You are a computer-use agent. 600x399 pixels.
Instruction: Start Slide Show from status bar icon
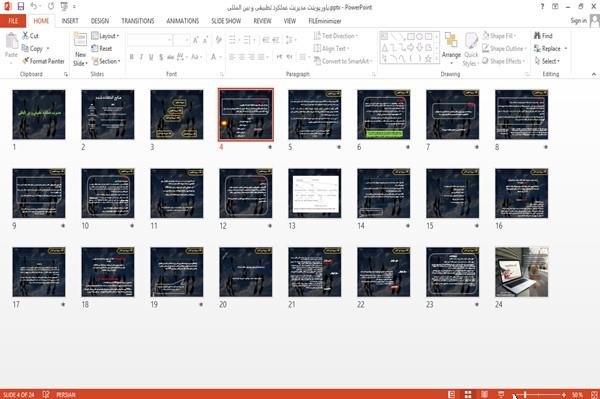pos(501,394)
